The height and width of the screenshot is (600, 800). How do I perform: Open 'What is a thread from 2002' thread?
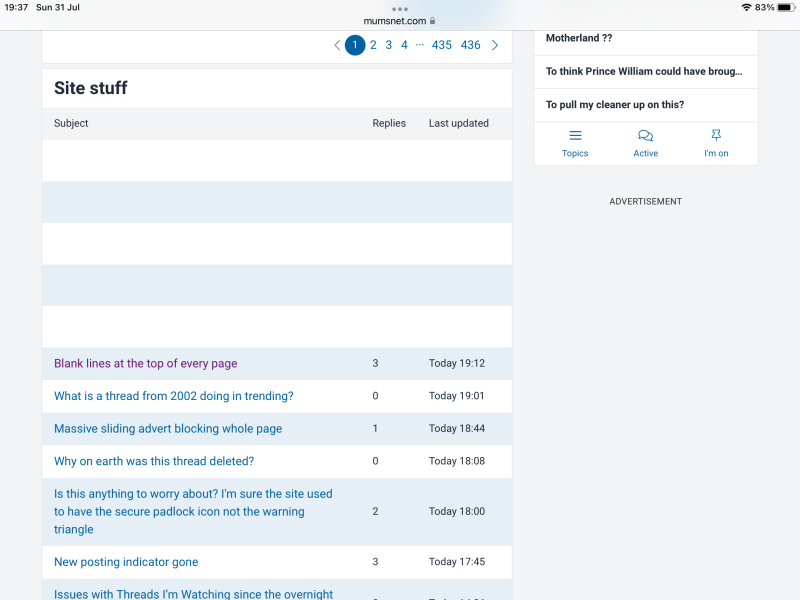(x=174, y=396)
